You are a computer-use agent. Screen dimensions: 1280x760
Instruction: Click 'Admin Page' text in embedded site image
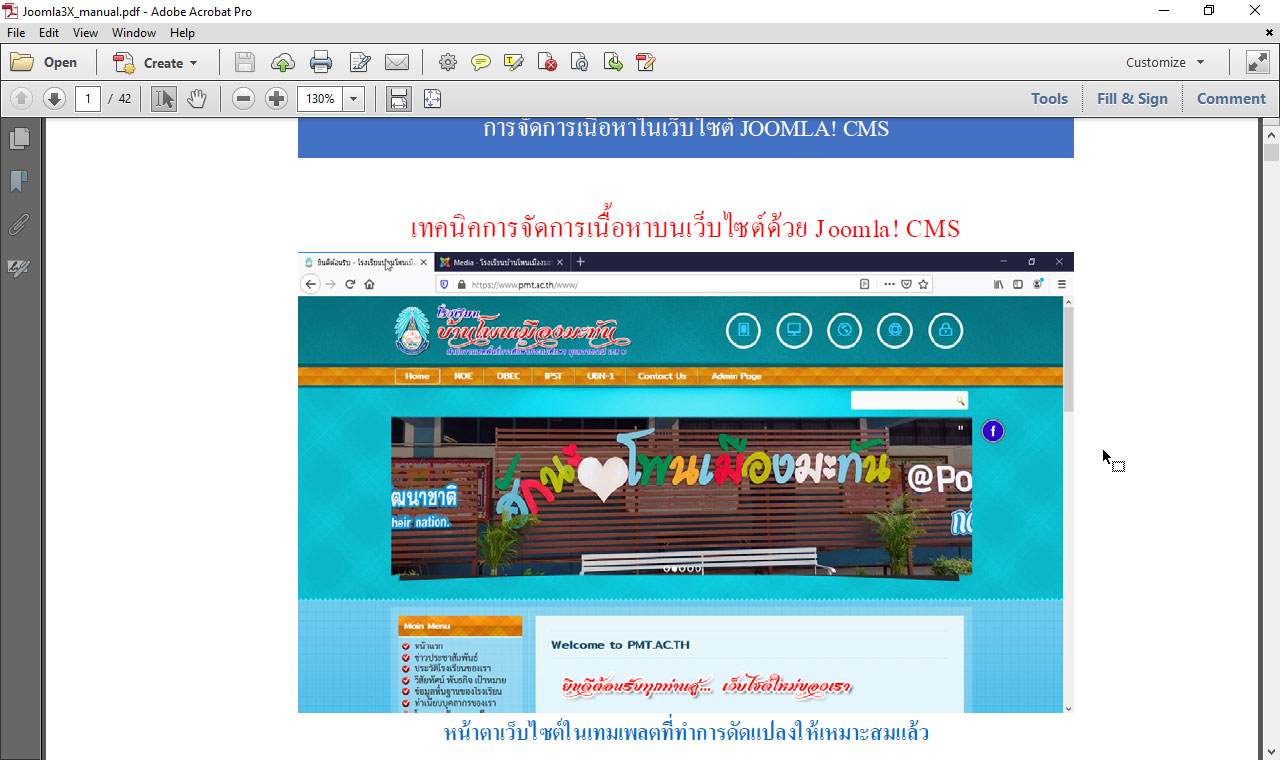coord(736,376)
